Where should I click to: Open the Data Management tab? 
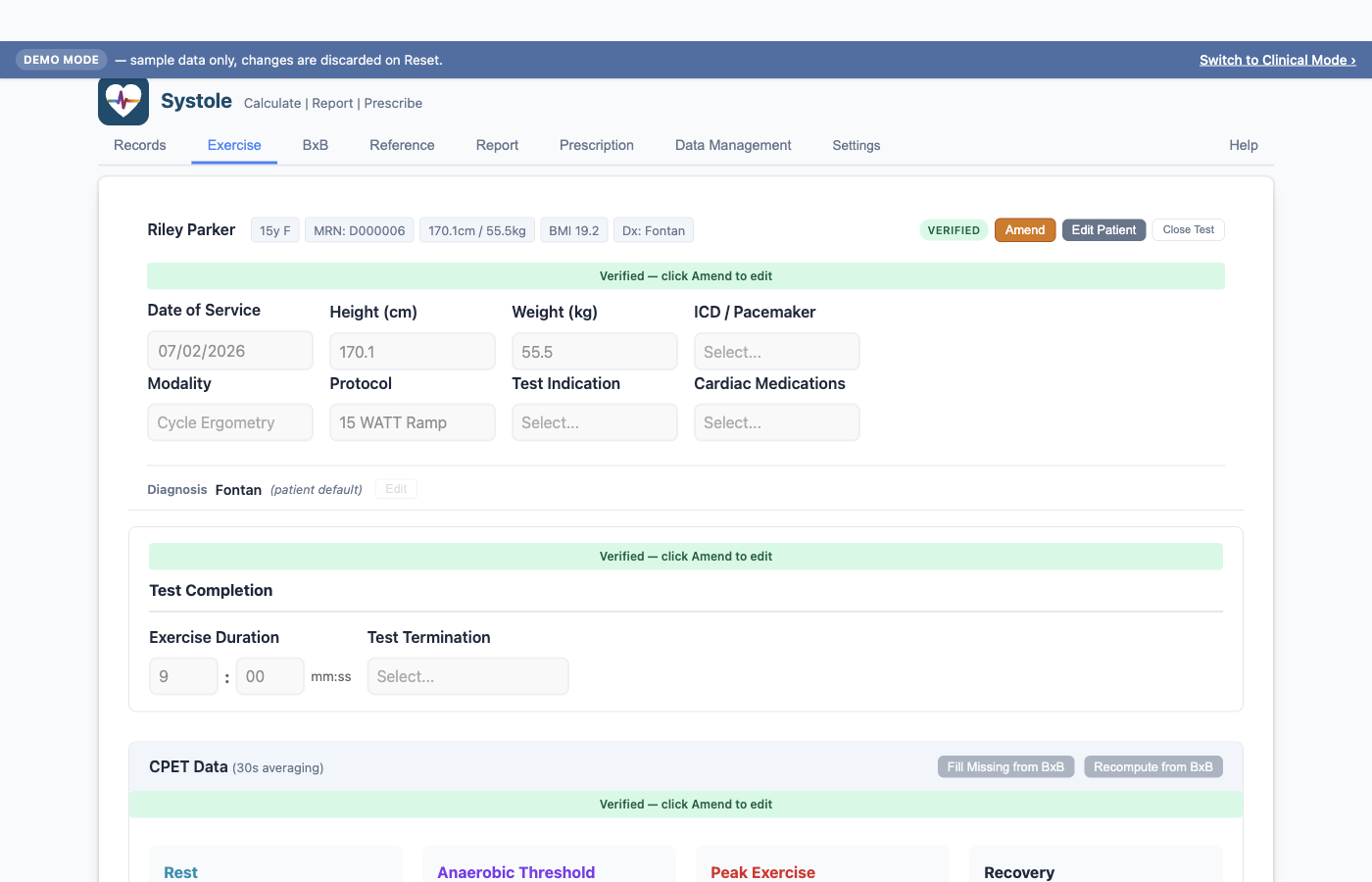pyautogui.click(x=733, y=145)
